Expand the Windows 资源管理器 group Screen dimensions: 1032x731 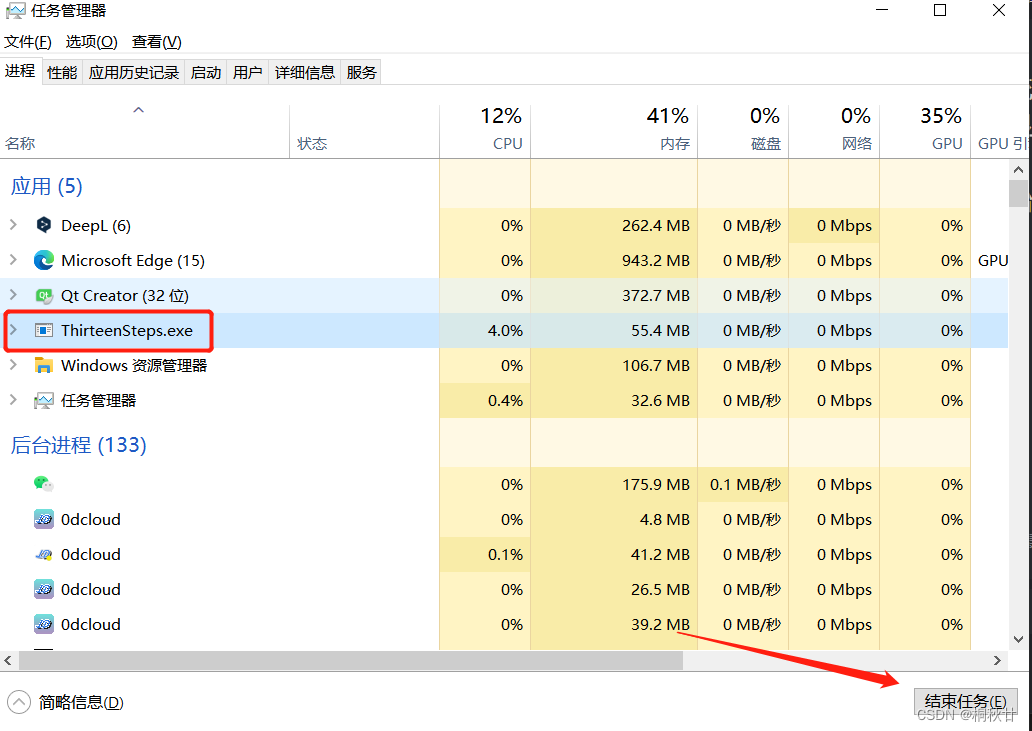(13, 365)
